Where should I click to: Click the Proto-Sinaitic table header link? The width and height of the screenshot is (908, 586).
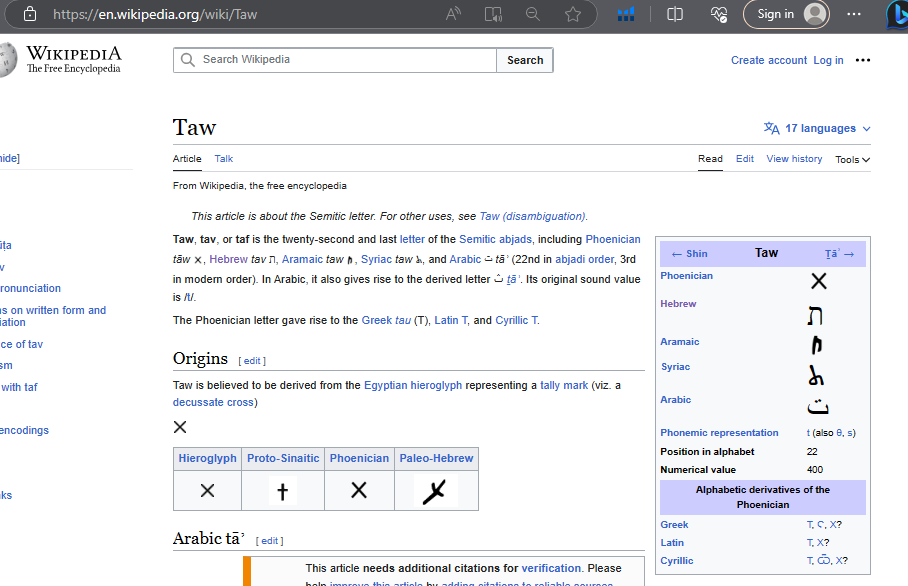tap(283, 458)
